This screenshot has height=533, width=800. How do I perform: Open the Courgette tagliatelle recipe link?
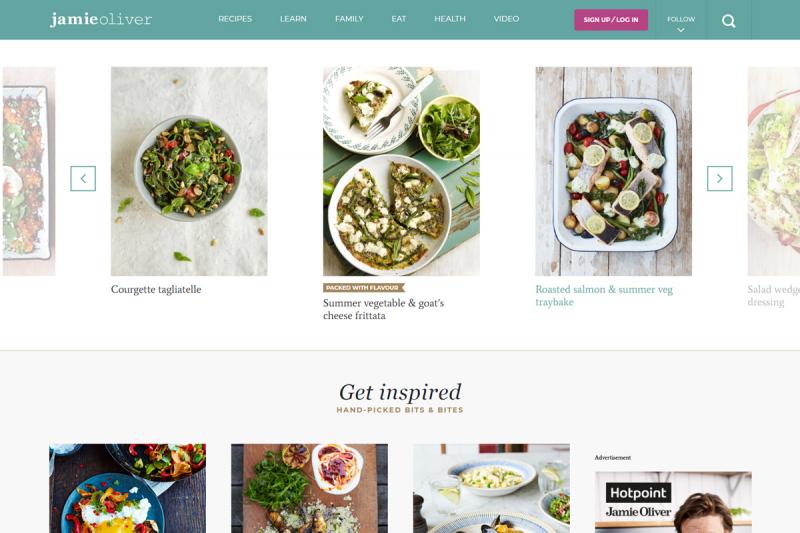click(156, 289)
